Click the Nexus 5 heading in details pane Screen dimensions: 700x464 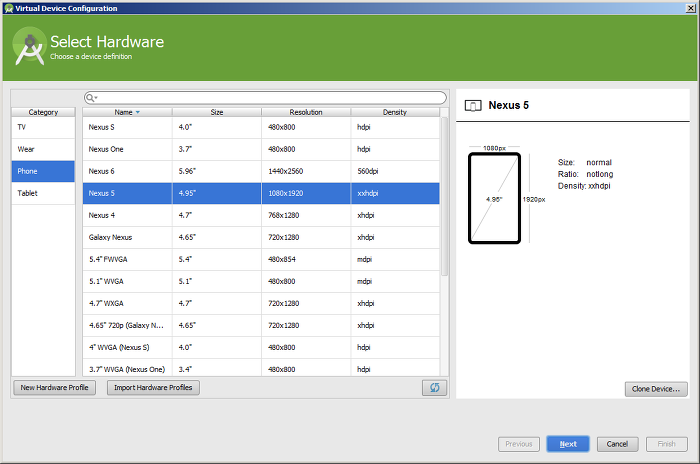coord(508,105)
